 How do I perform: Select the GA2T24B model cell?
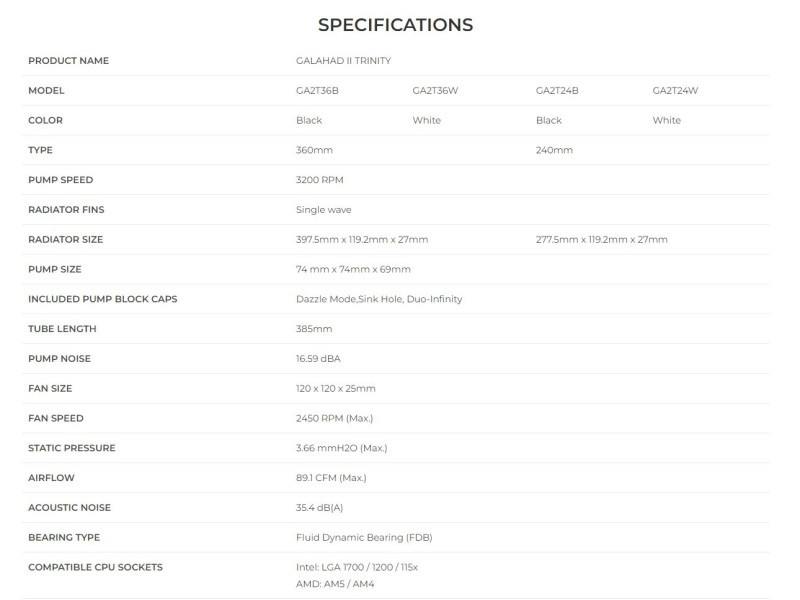coord(557,91)
